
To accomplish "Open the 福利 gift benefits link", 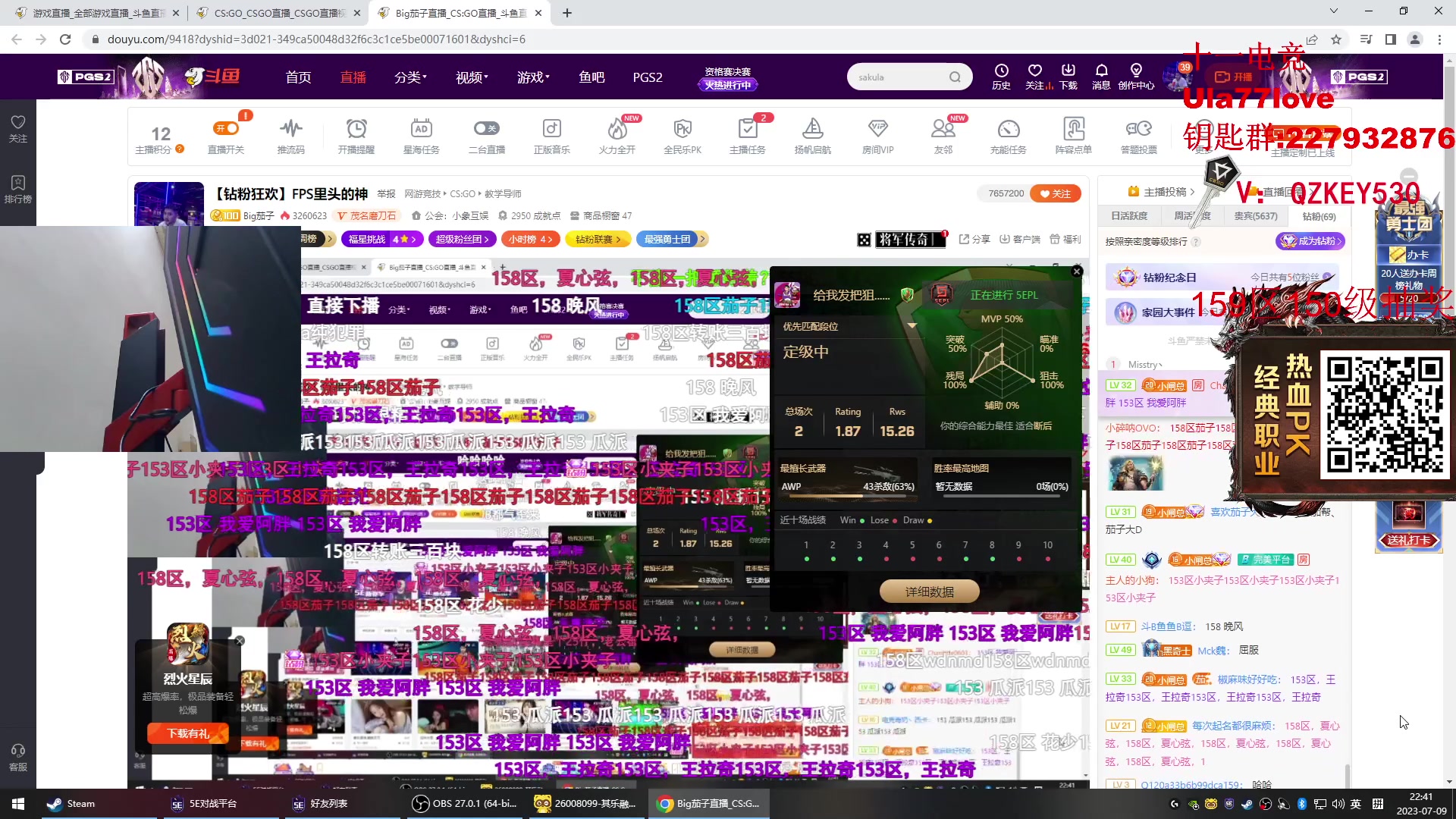I will 1065,239.
